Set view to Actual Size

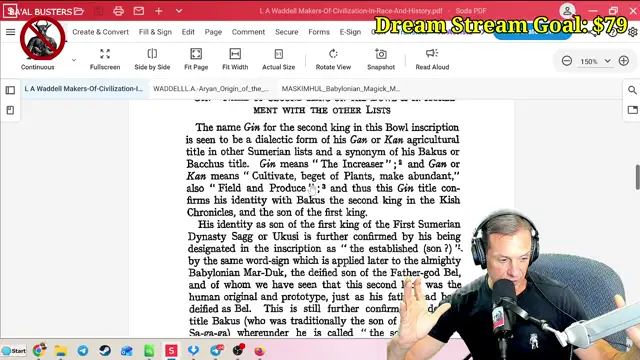click(x=278, y=59)
